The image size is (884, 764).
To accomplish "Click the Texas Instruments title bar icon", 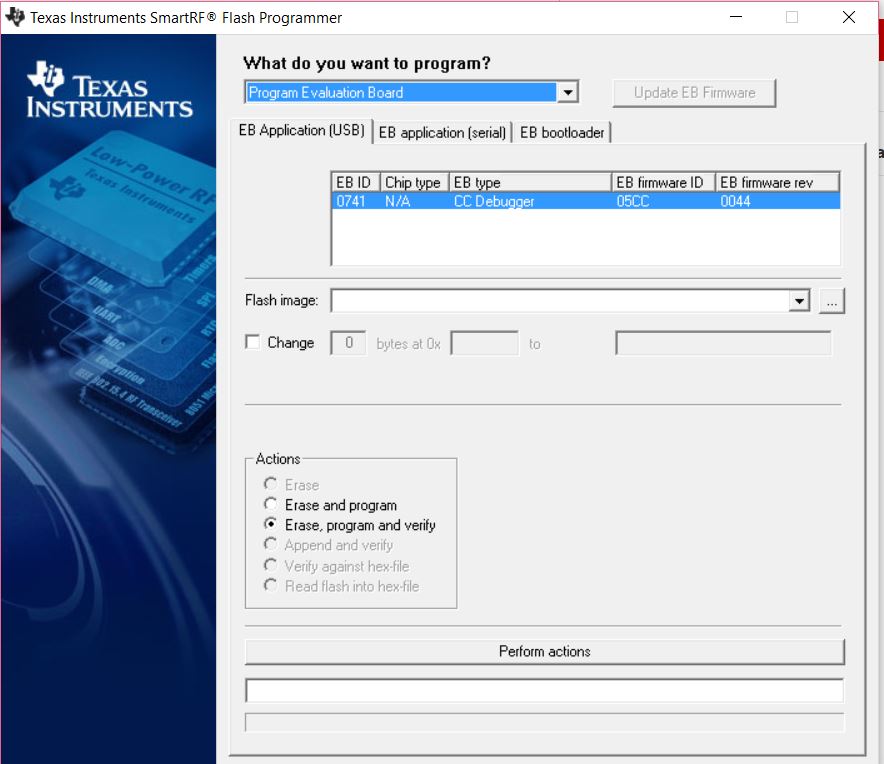I will tap(15, 17).
